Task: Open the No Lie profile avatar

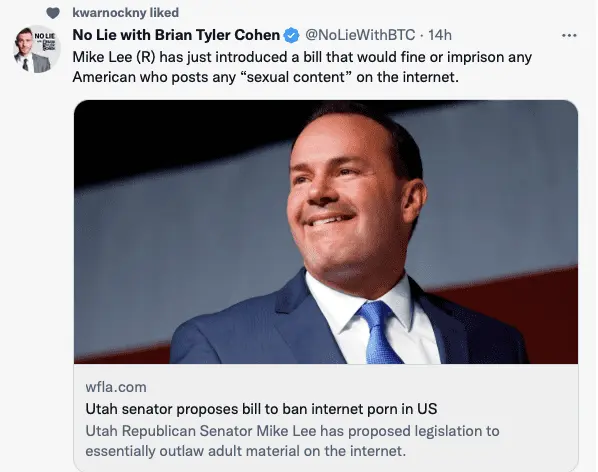Action: tap(37, 49)
